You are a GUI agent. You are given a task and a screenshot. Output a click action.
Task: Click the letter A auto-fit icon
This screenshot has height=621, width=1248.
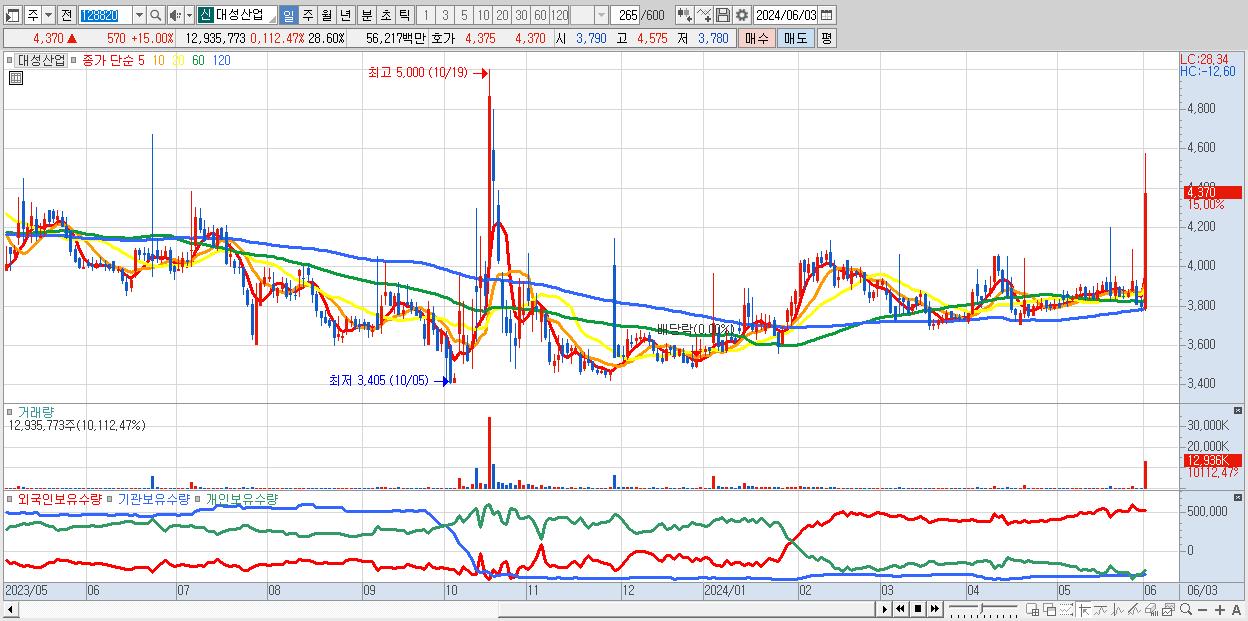(1236, 609)
